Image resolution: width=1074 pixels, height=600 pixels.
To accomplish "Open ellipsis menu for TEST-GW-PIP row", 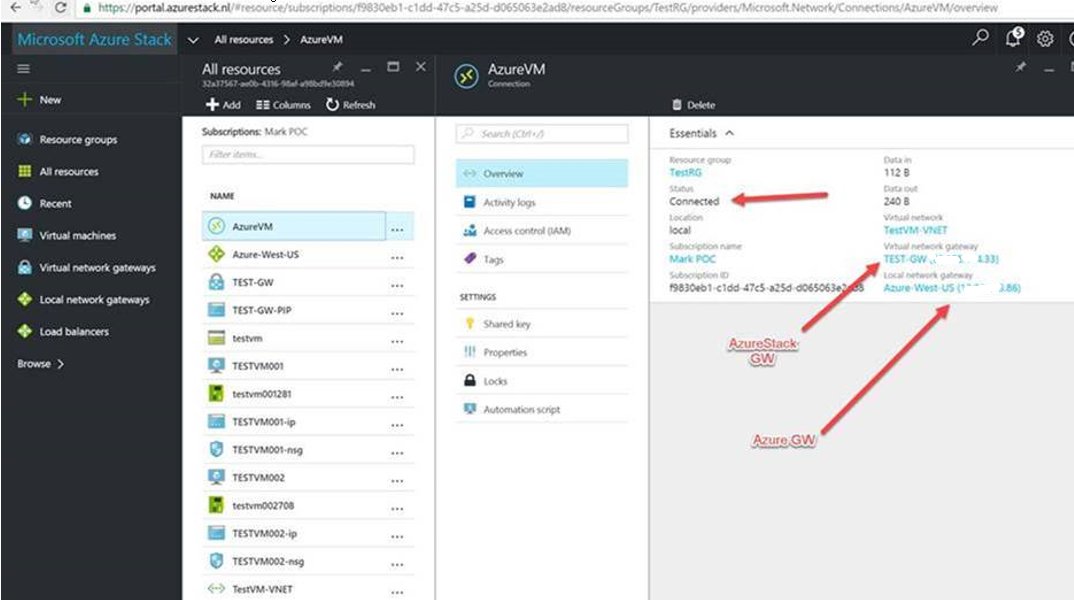I will pyautogui.click(x=397, y=314).
